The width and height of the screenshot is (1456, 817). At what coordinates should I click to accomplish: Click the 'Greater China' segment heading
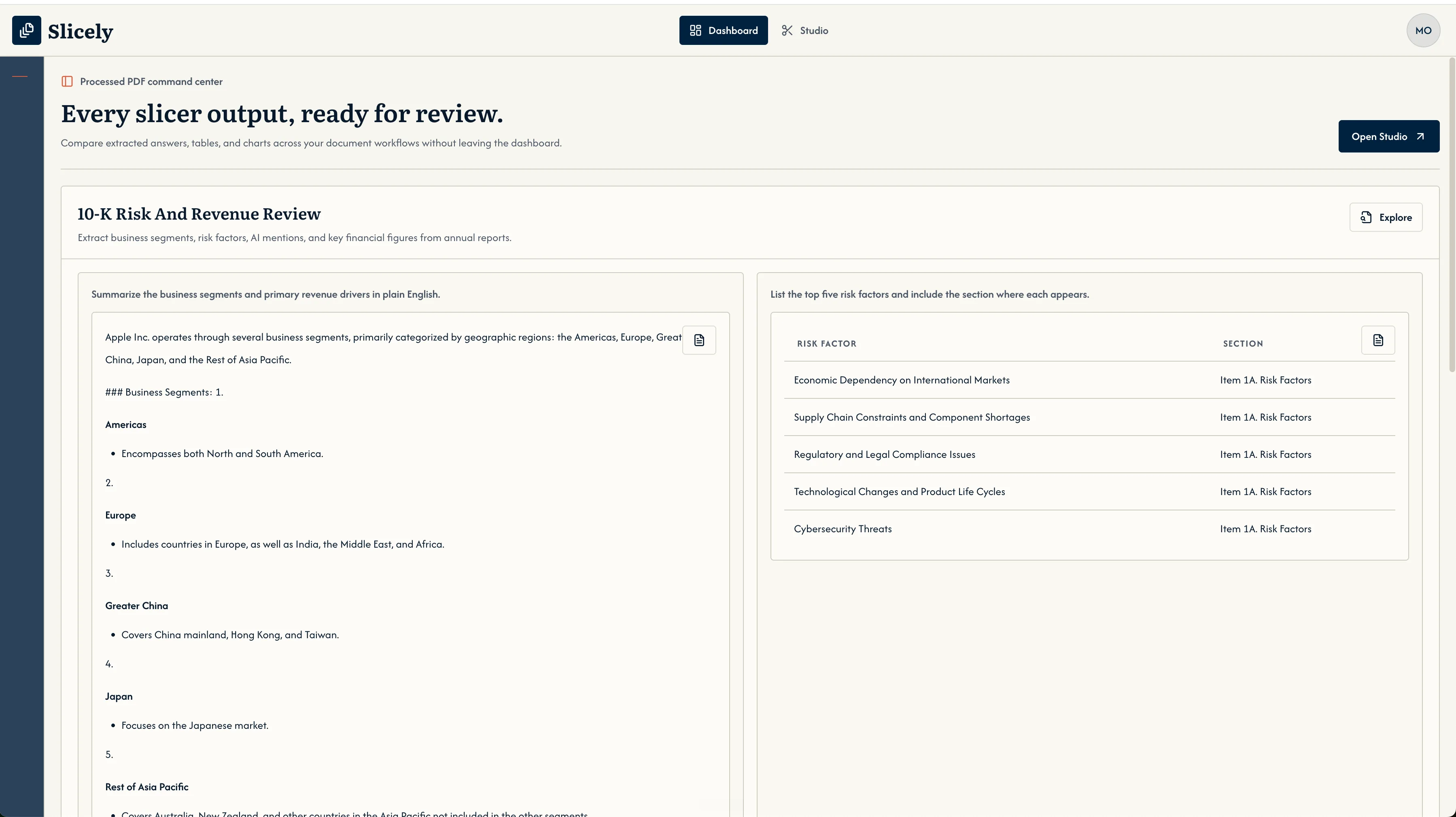[x=136, y=606]
